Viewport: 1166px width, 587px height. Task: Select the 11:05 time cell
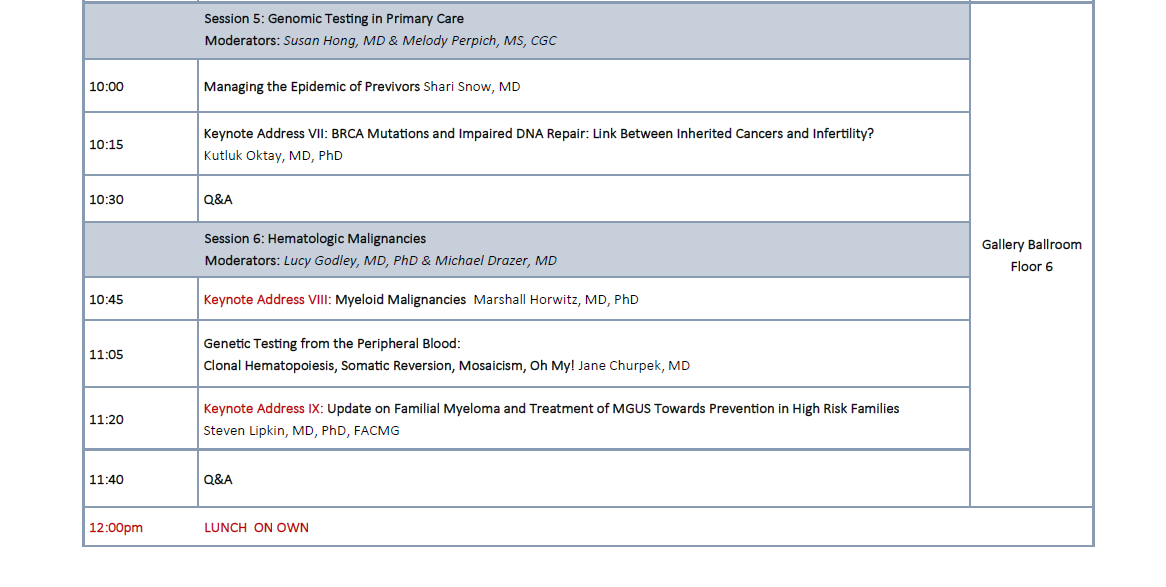tap(107, 354)
